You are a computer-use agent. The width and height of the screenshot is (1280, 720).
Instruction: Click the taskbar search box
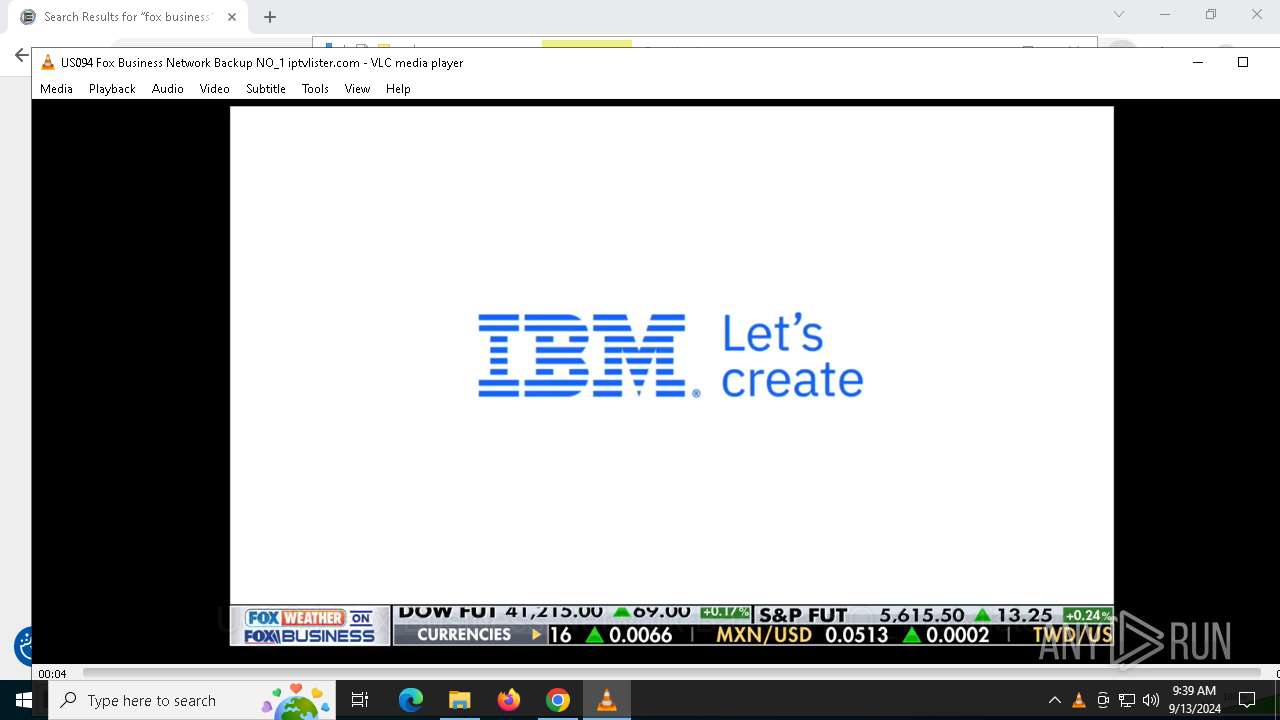(x=192, y=700)
